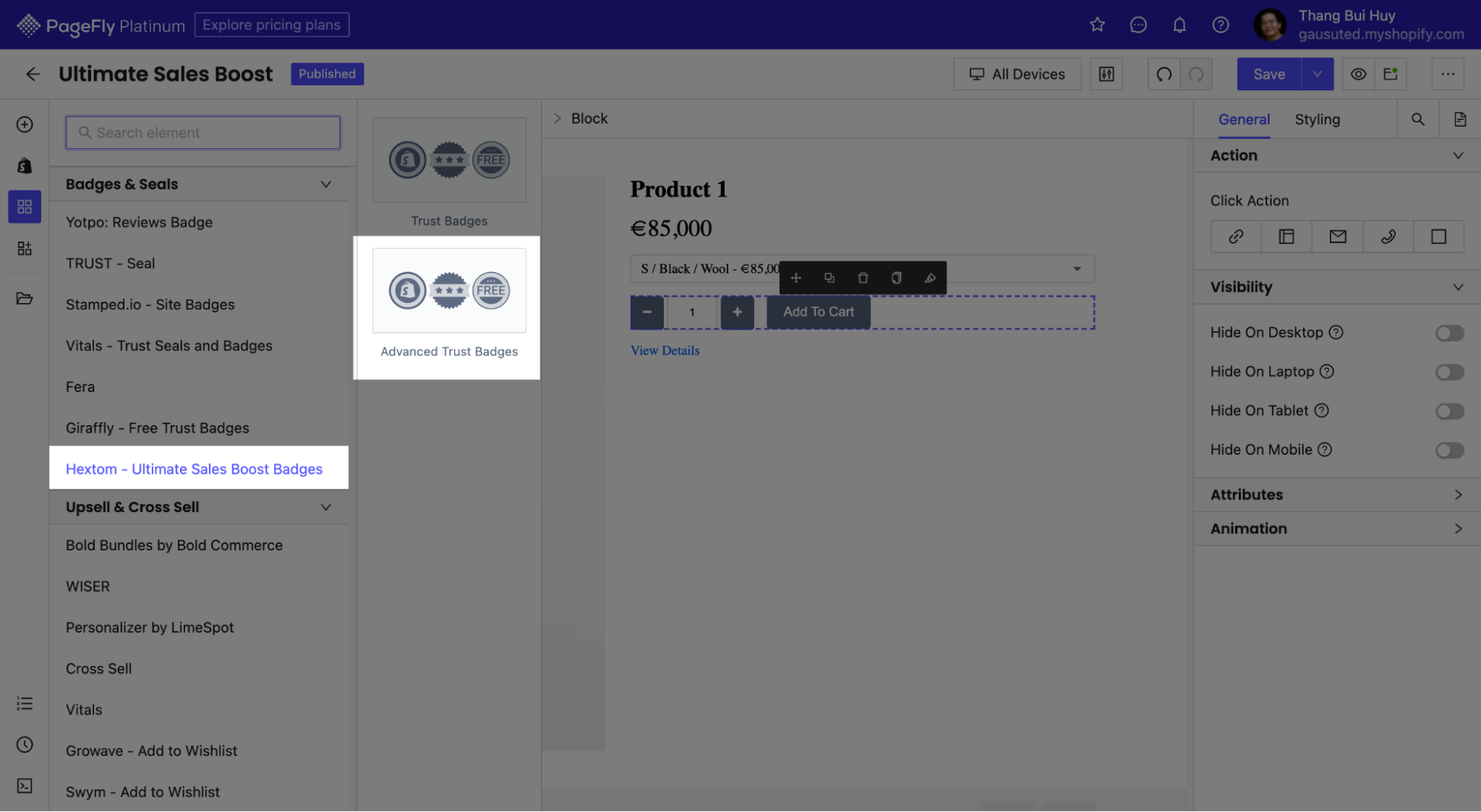Screen dimensions: 1481x812
Task: Toggle Hide On Mobile switch
Action: pyautogui.click(x=1449, y=450)
